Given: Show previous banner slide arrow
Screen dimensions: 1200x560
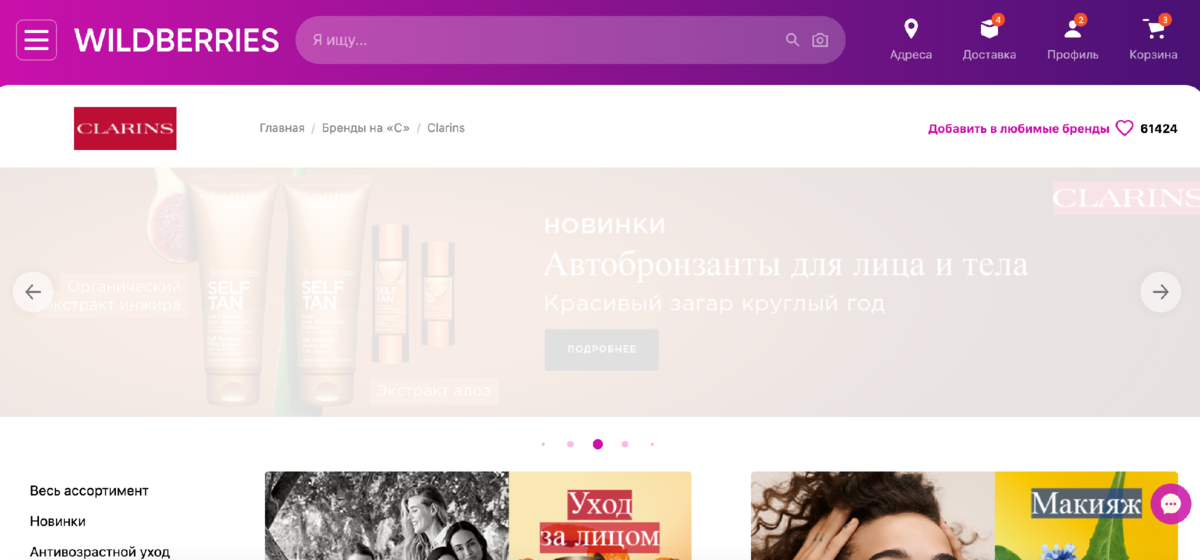Looking at the screenshot, I should coord(33,292).
